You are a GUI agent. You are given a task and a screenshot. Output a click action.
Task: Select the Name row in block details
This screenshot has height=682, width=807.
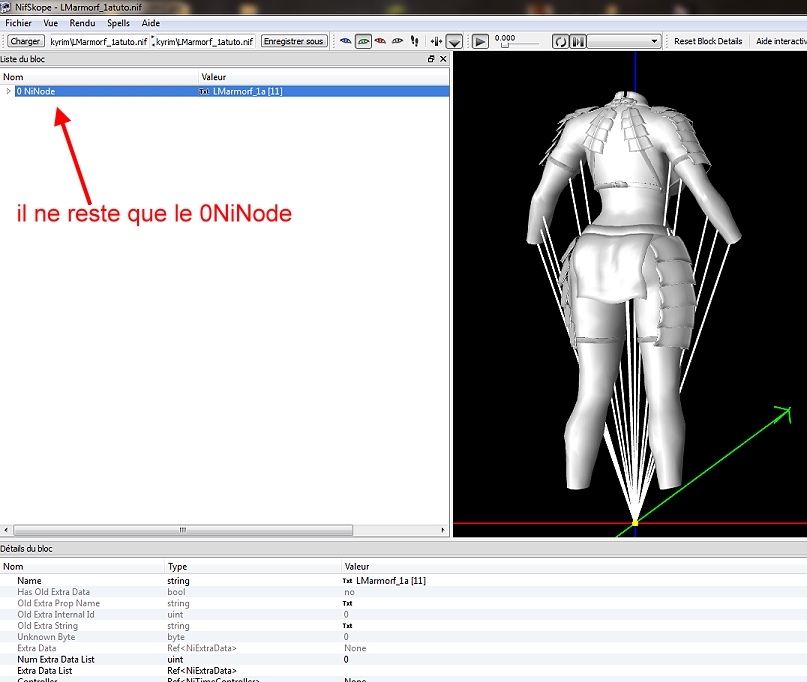(x=404, y=581)
